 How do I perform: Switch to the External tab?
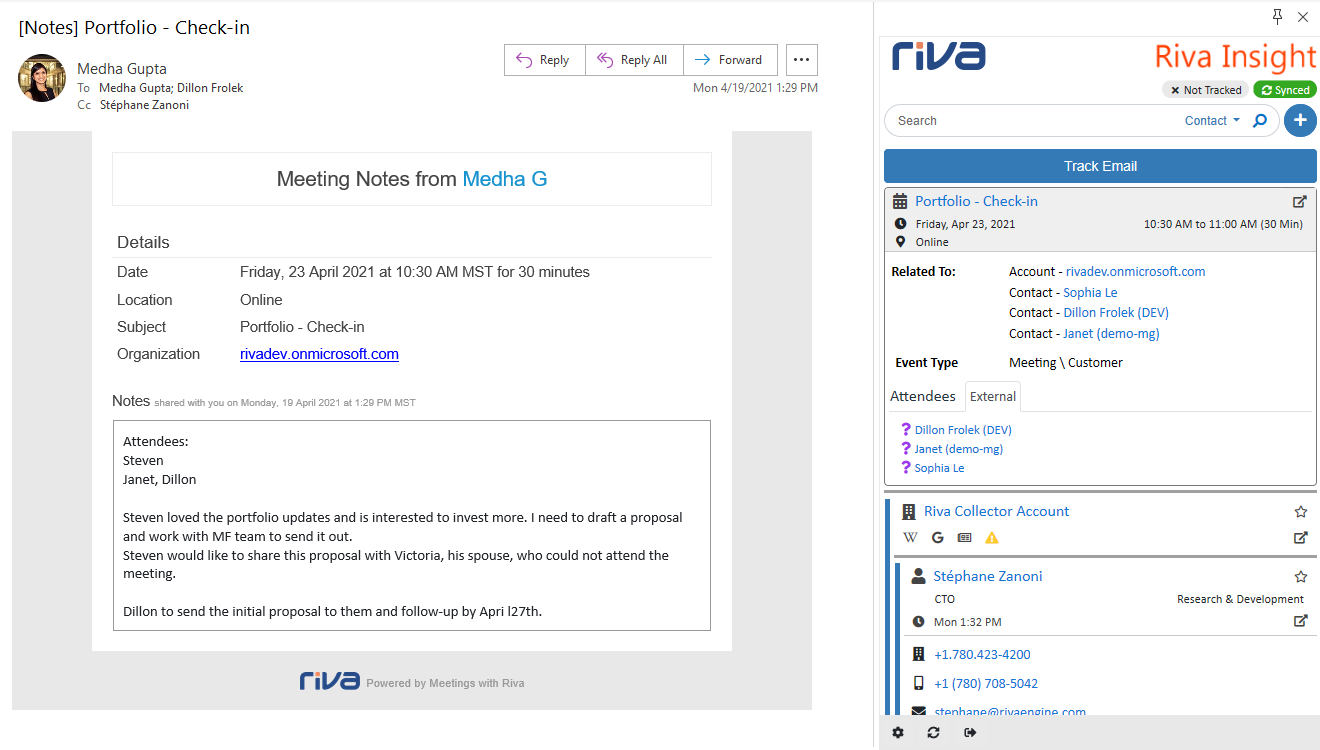[x=993, y=397]
